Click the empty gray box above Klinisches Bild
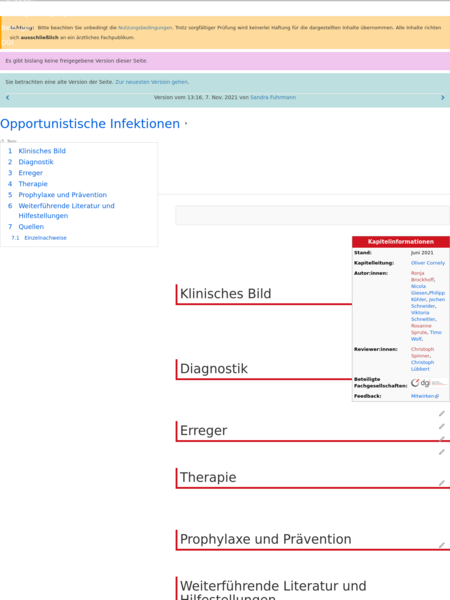Screen dimensions: 450x600 pyautogui.click(x=313, y=215)
